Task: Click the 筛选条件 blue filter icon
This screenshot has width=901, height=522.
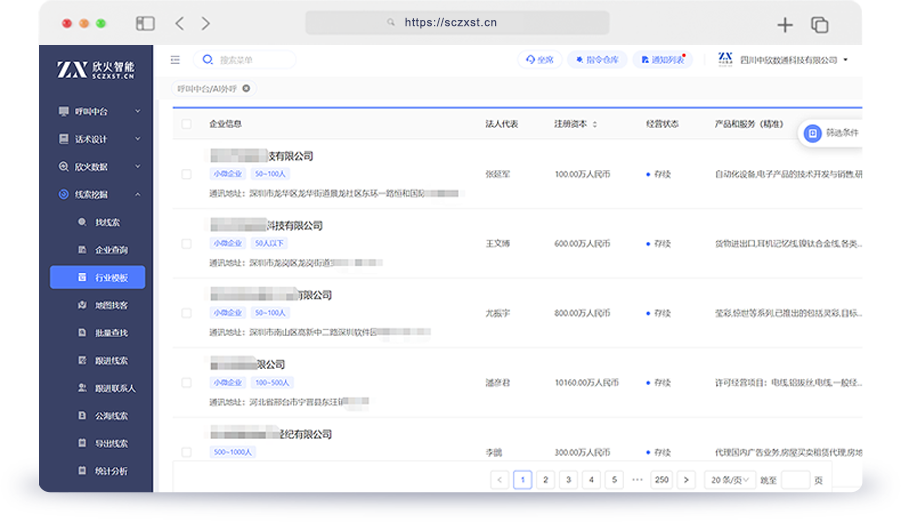Action: [812, 133]
